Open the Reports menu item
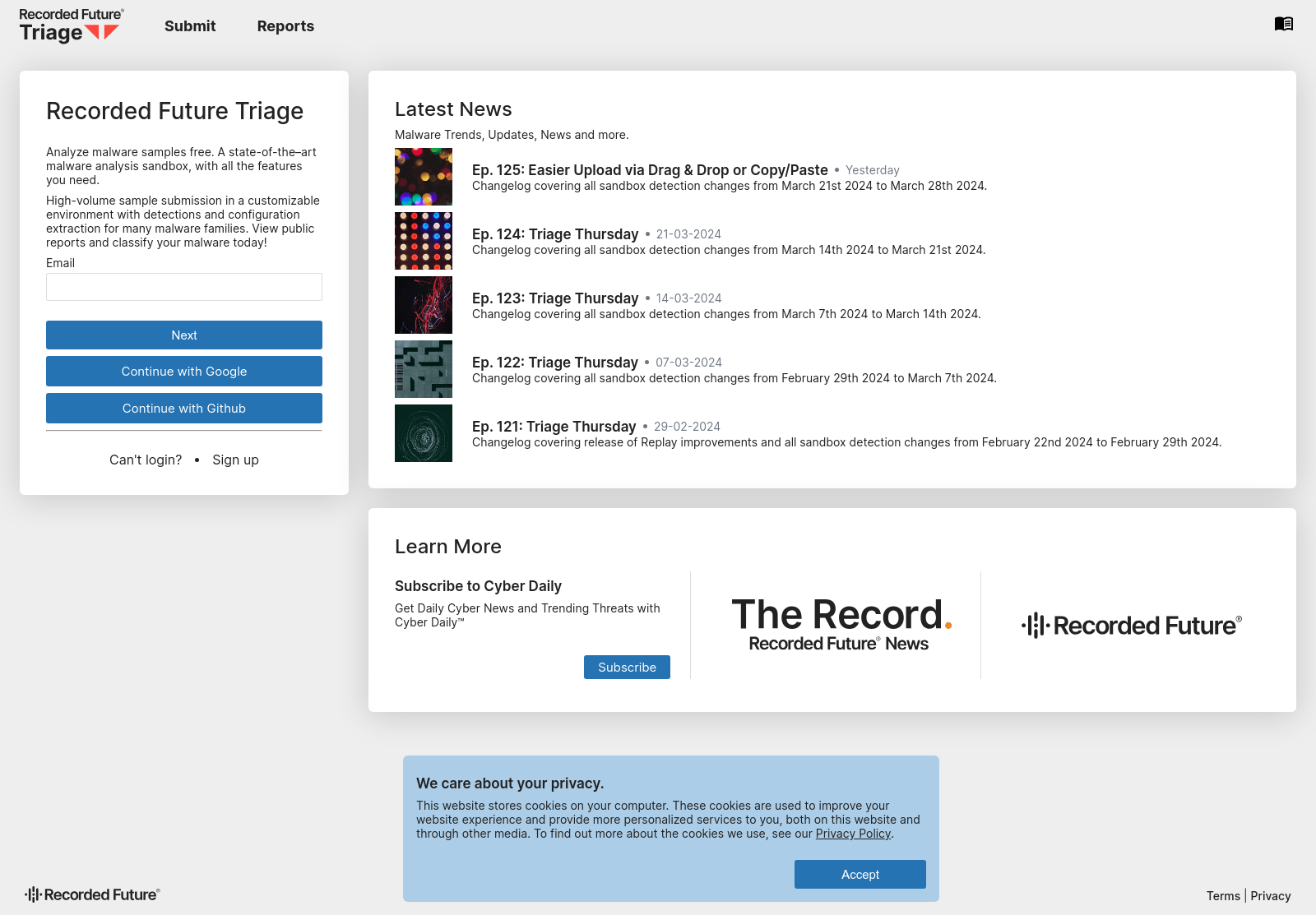The width and height of the screenshot is (1316, 915). pos(285,26)
